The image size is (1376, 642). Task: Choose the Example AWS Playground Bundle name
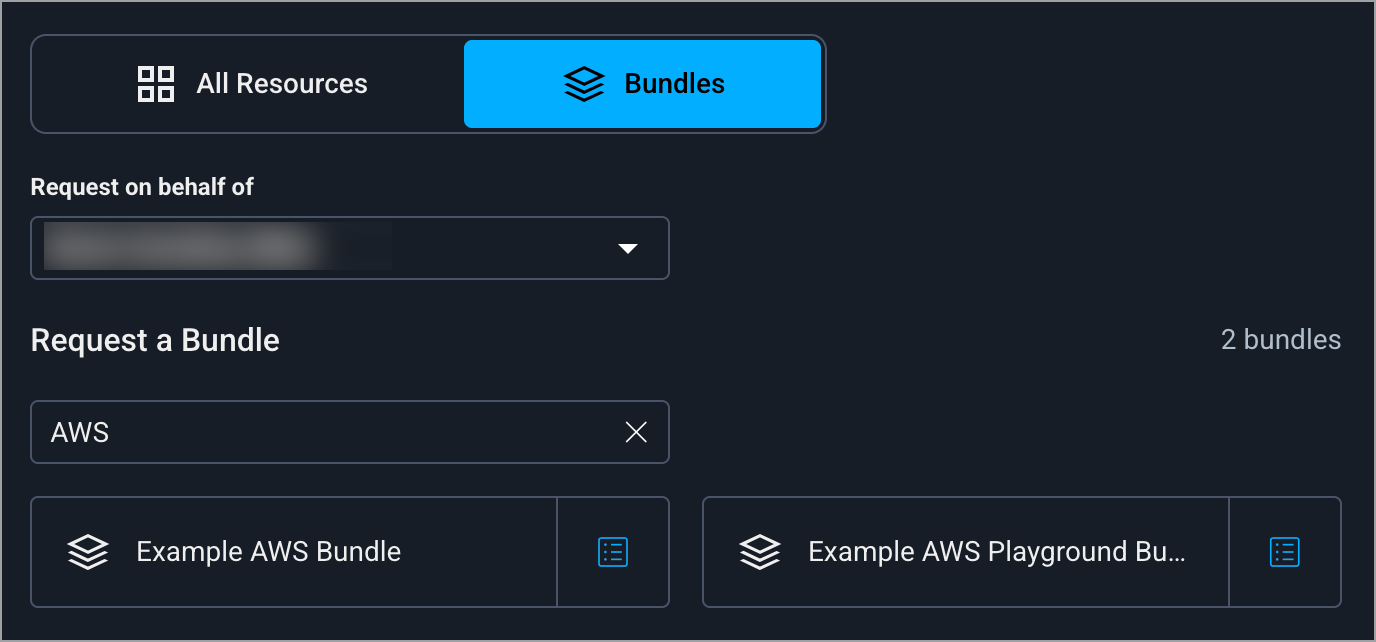(996, 552)
